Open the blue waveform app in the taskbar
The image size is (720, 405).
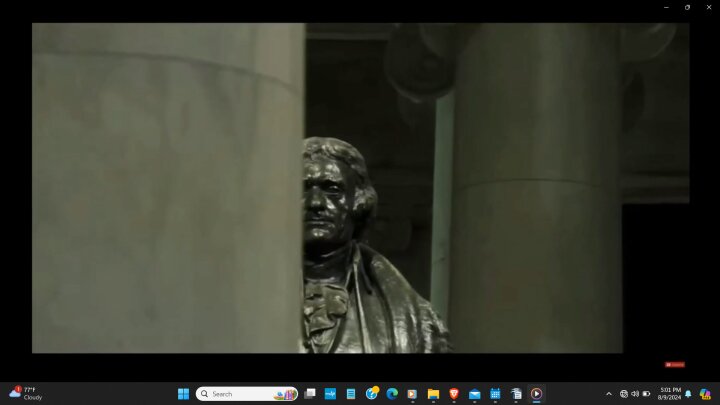tap(330, 394)
